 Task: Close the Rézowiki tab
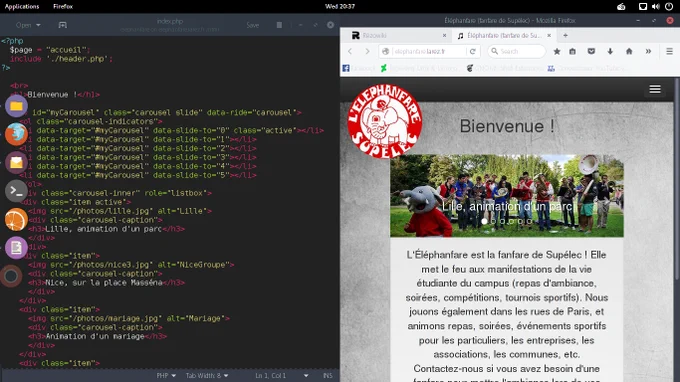tap(444, 36)
